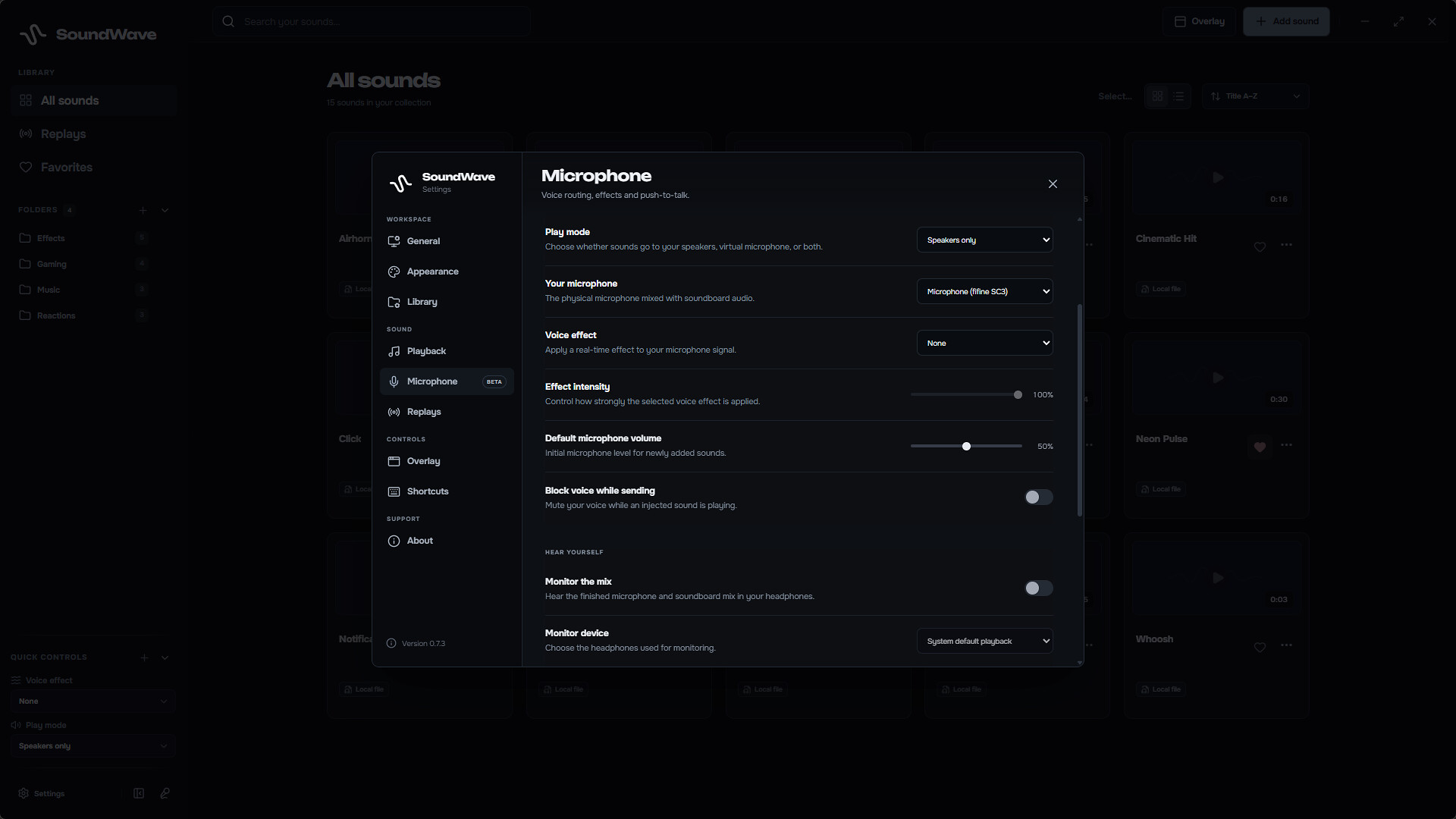Click the Replays broadcast icon in settings

click(394, 412)
